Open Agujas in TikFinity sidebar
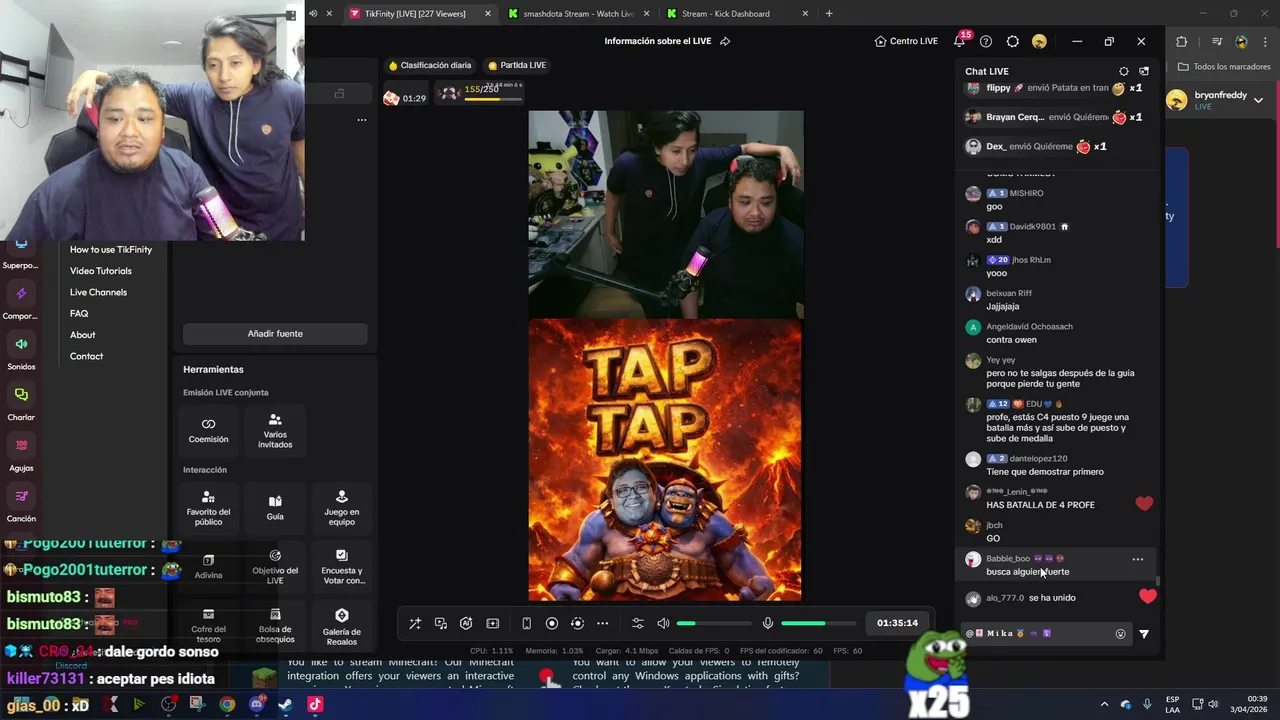Image resolution: width=1280 pixels, height=720 pixels. tap(21, 453)
